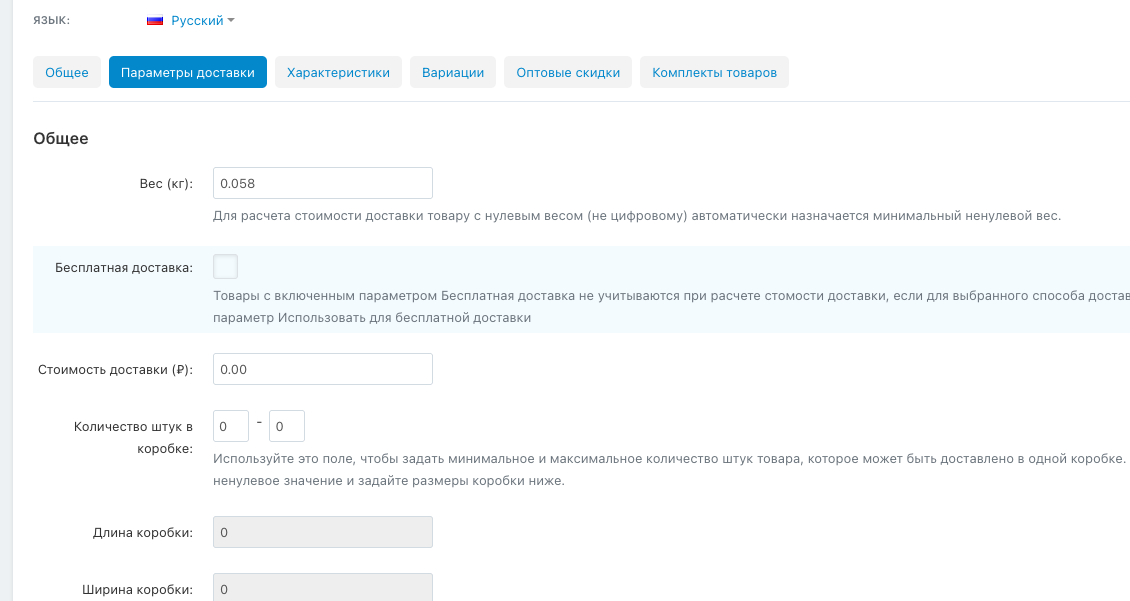Image resolution: width=1130 pixels, height=601 pixels.
Task: Click the Ширина коробки field
Action: pyautogui.click(x=322, y=588)
